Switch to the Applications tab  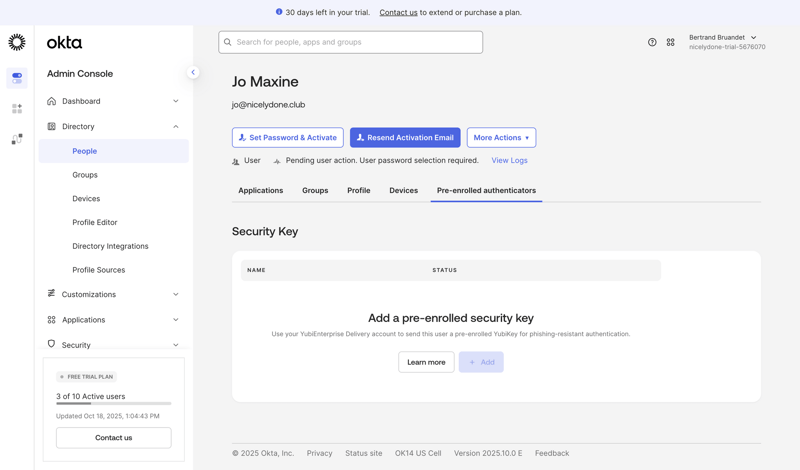(261, 190)
